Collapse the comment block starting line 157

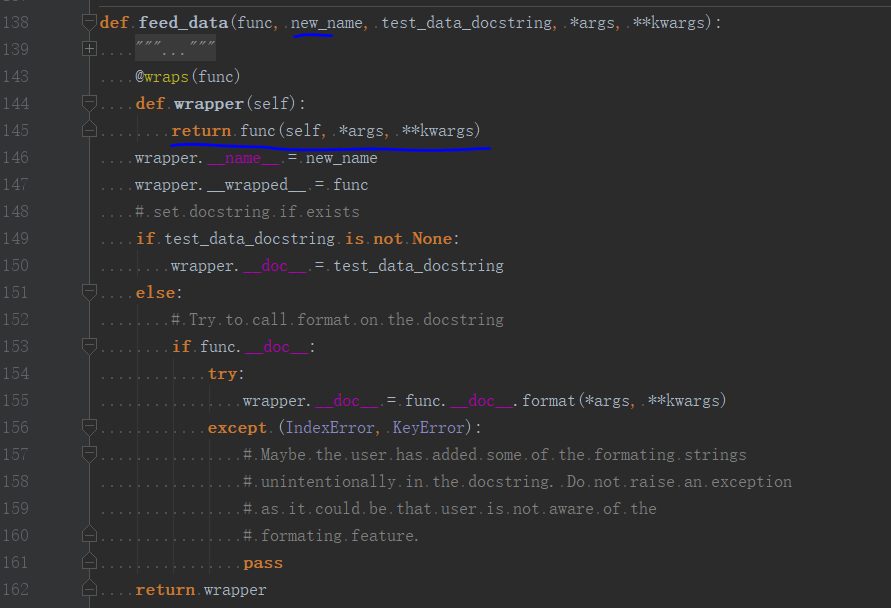[x=89, y=455]
